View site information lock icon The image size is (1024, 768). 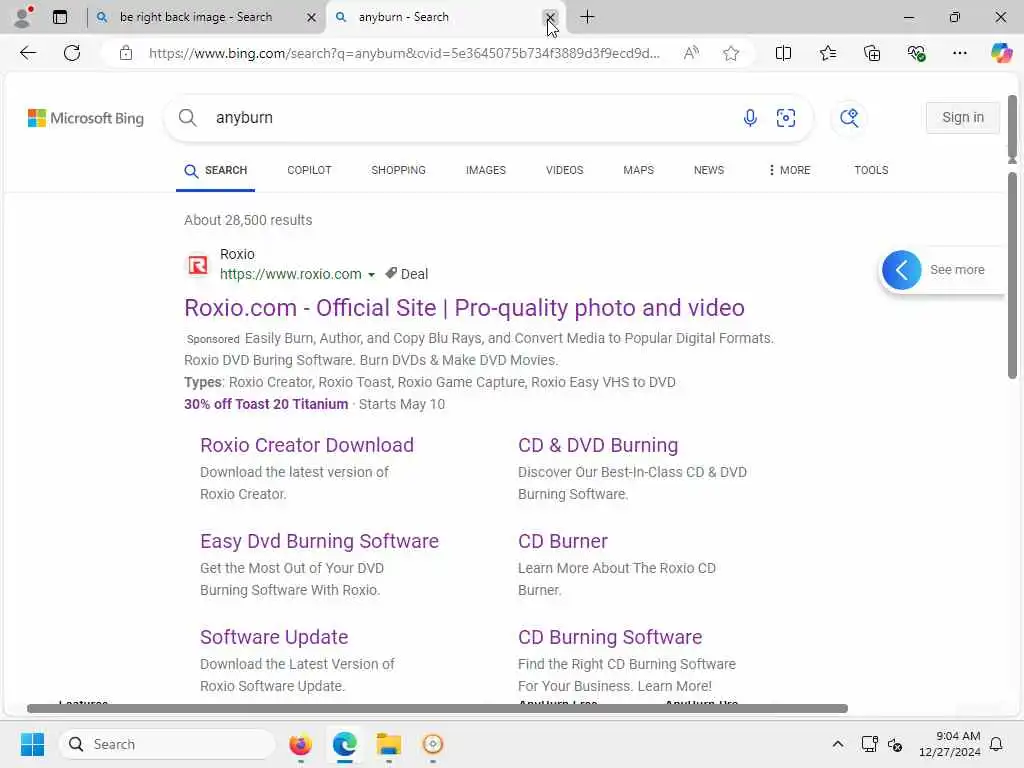tap(126, 53)
